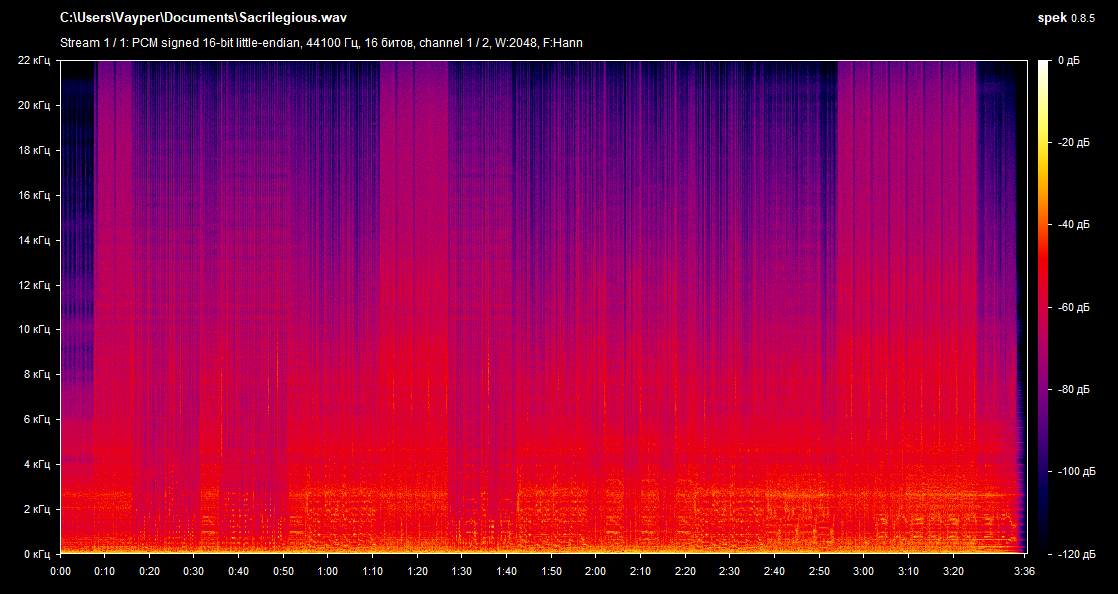Select the 3:36 end time label

click(1024, 571)
